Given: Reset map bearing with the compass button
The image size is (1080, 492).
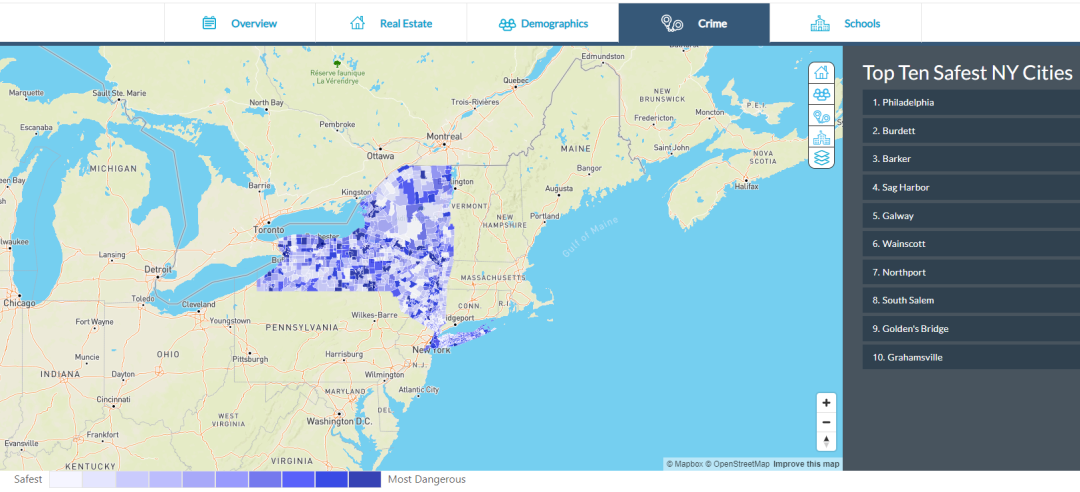Looking at the screenshot, I should tap(826, 442).
